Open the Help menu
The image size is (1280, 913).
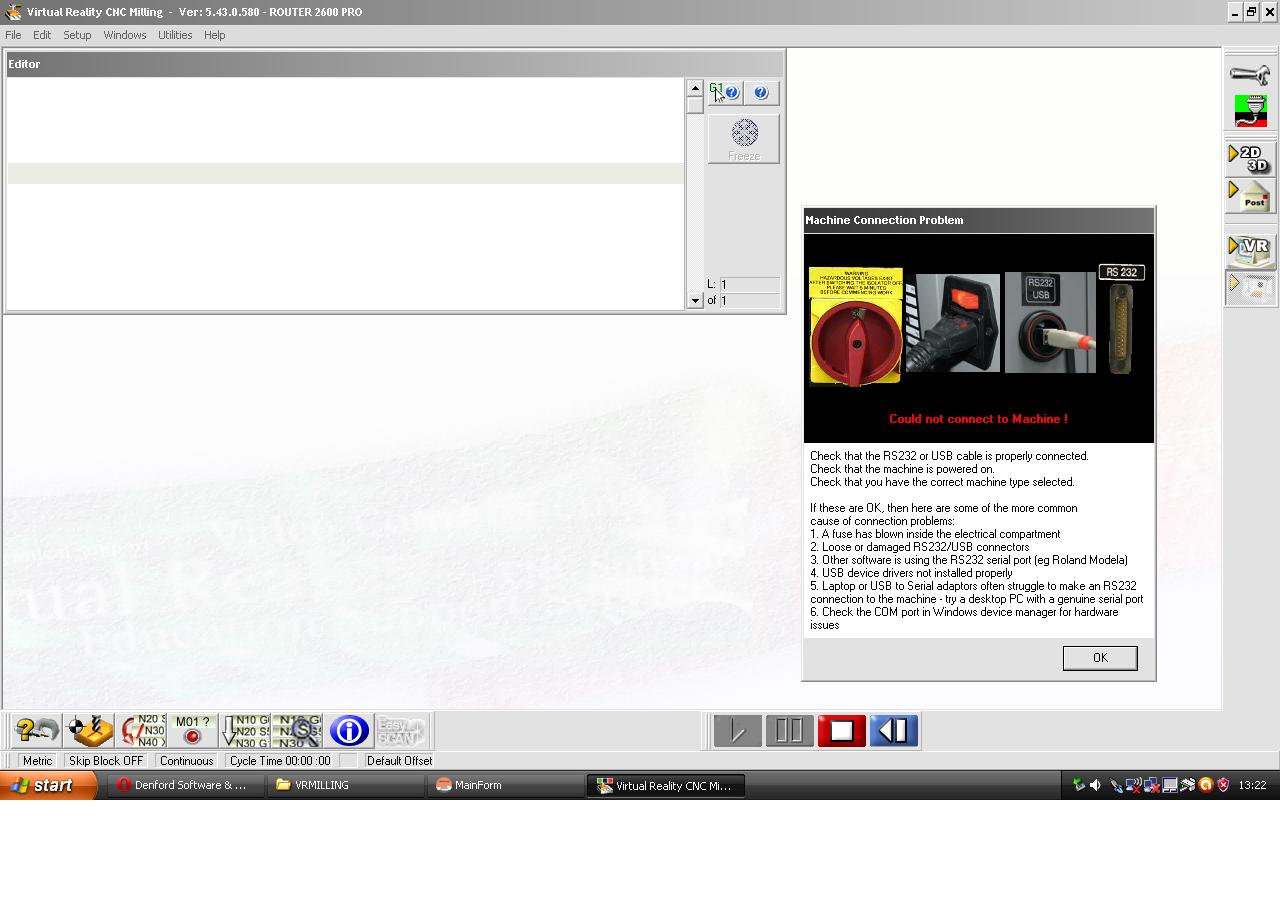(215, 35)
